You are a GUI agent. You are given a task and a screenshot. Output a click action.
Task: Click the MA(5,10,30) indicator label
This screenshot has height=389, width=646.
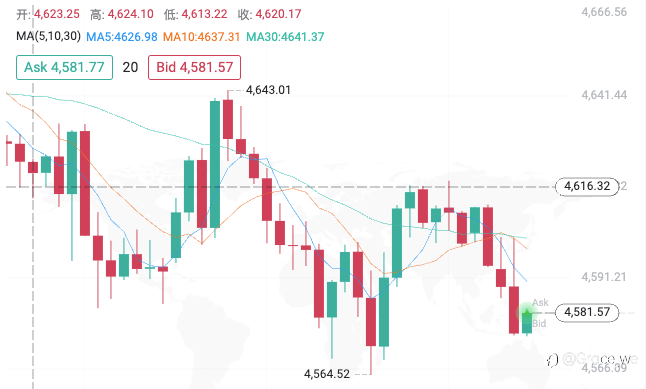49,36
